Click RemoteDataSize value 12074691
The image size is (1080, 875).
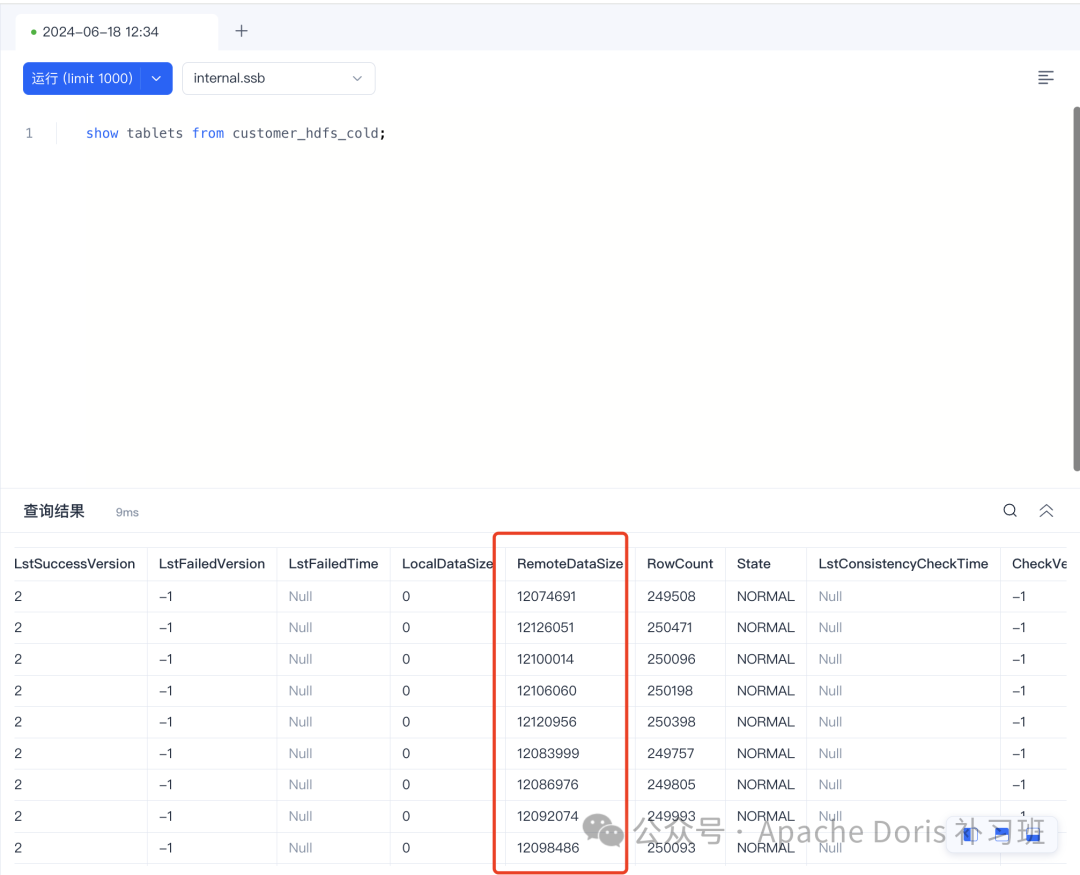click(546, 596)
